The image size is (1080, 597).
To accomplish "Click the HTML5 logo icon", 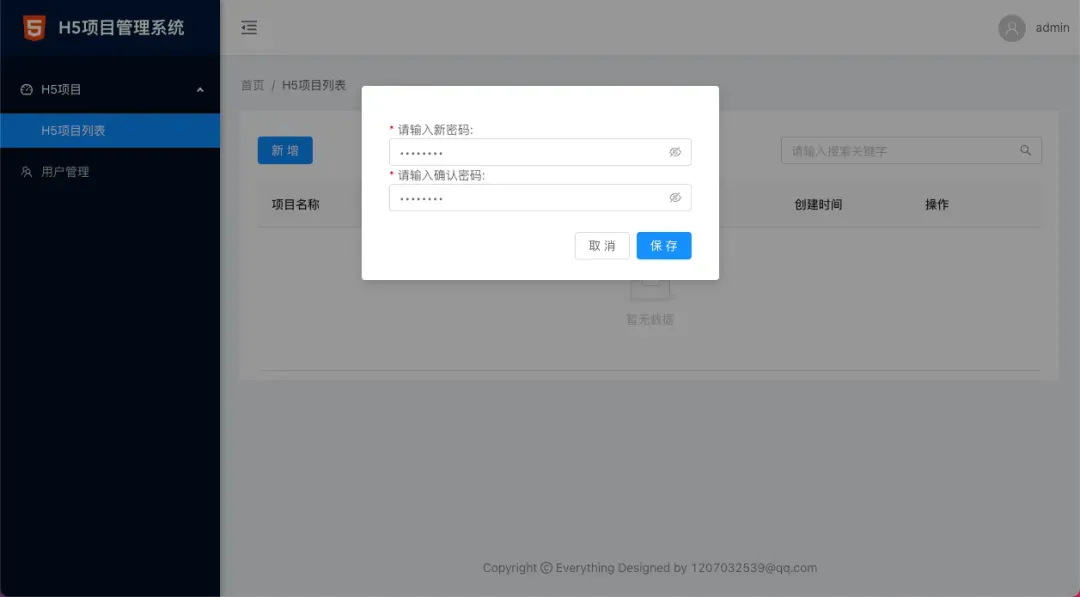I will [34, 28].
